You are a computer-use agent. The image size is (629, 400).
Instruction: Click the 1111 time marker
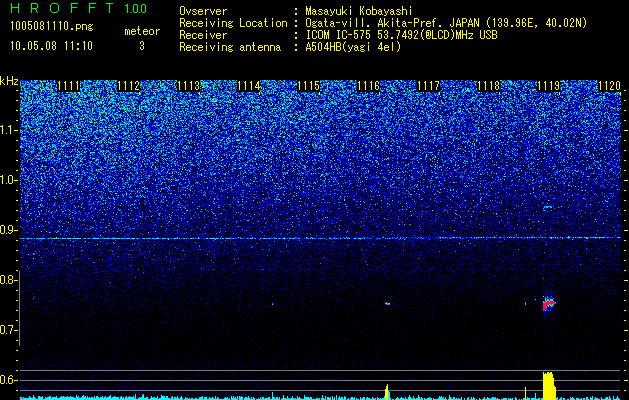[69, 86]
